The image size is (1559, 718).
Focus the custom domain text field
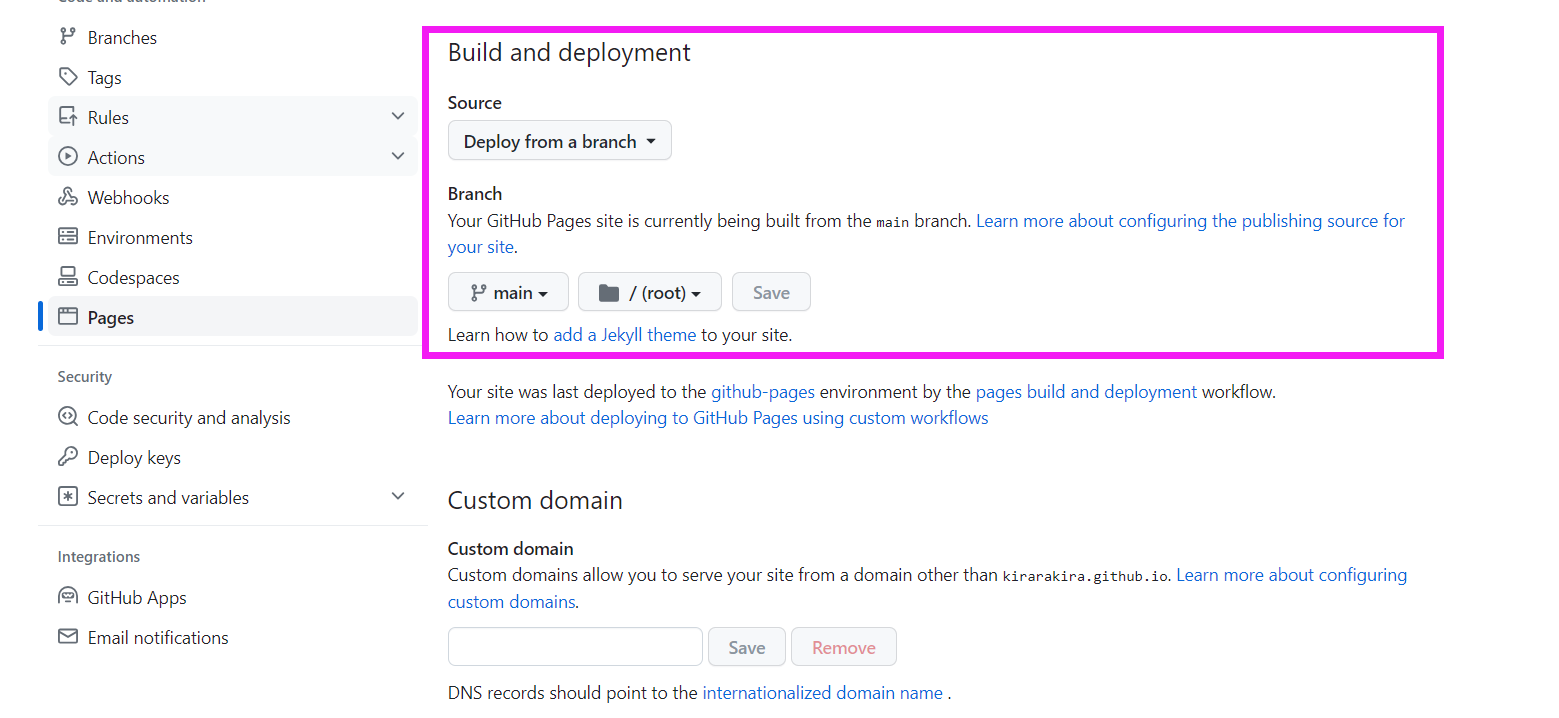pos(575,647)
